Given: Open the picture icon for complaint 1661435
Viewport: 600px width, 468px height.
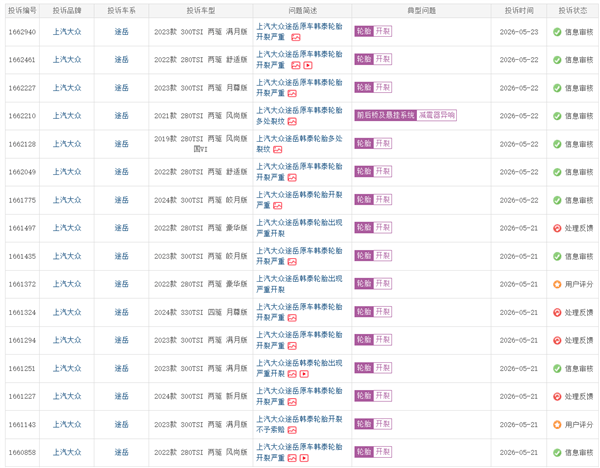Looking at the screenshot, I should pos(292,262).
